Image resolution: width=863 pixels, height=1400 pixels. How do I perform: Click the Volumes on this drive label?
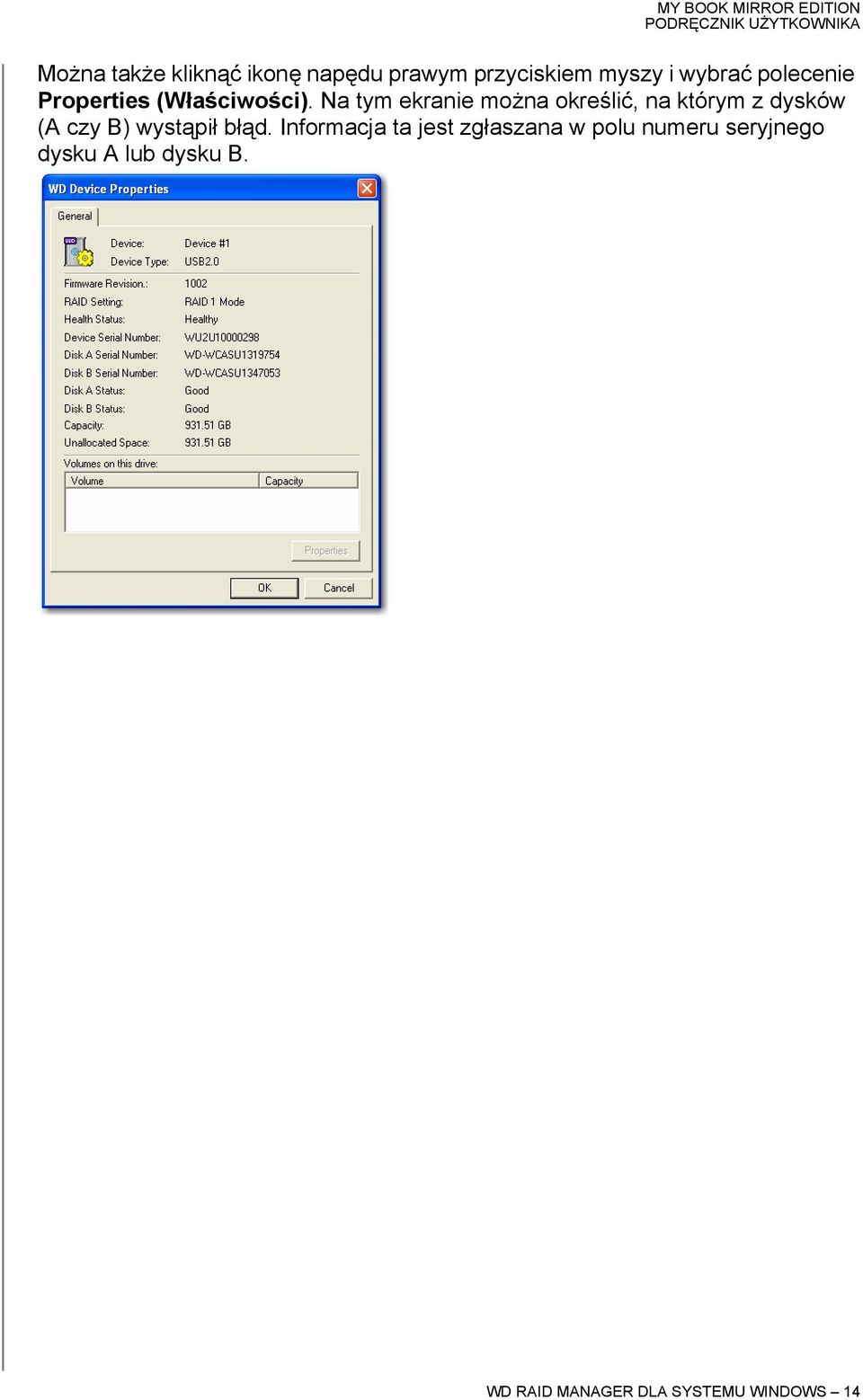[x=111, y=464]
